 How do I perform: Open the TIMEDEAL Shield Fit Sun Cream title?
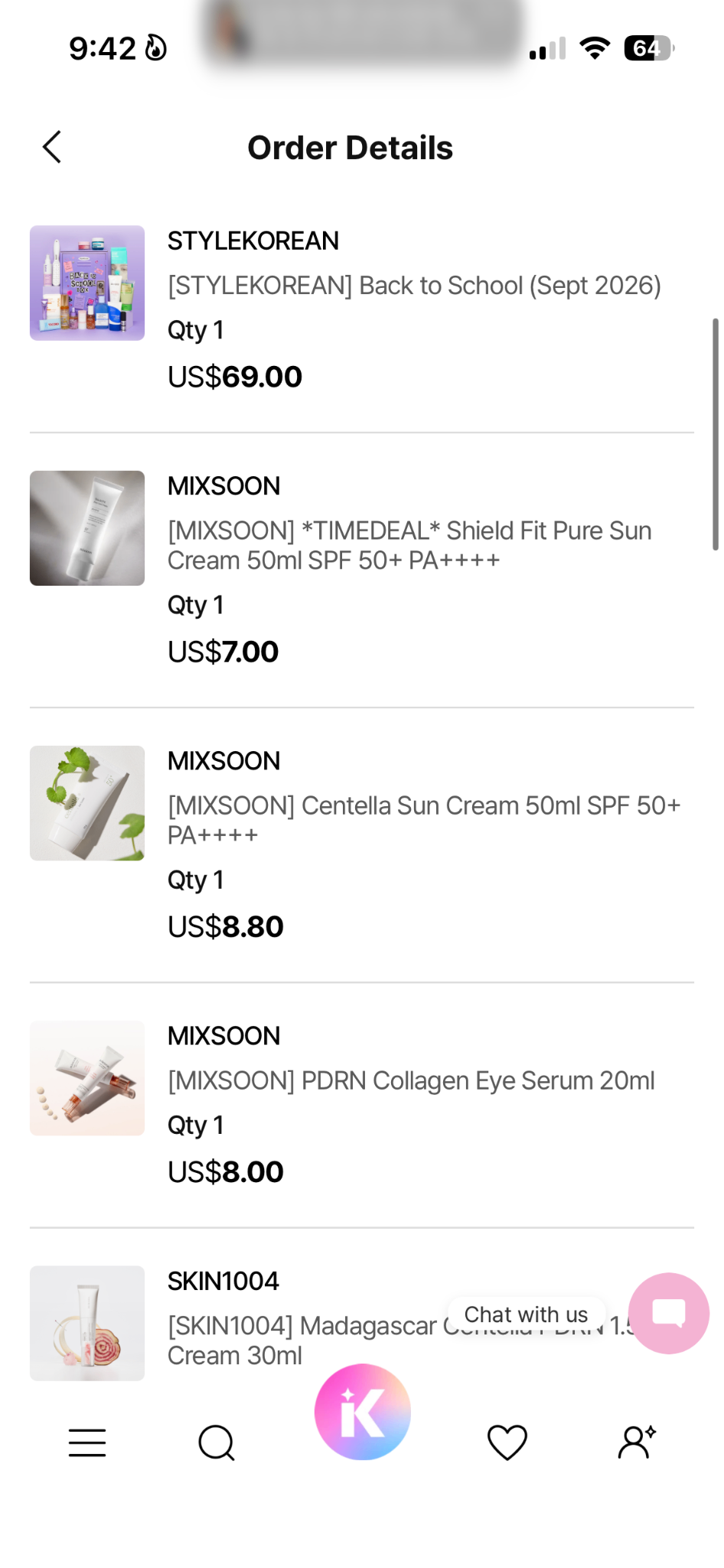409,545
